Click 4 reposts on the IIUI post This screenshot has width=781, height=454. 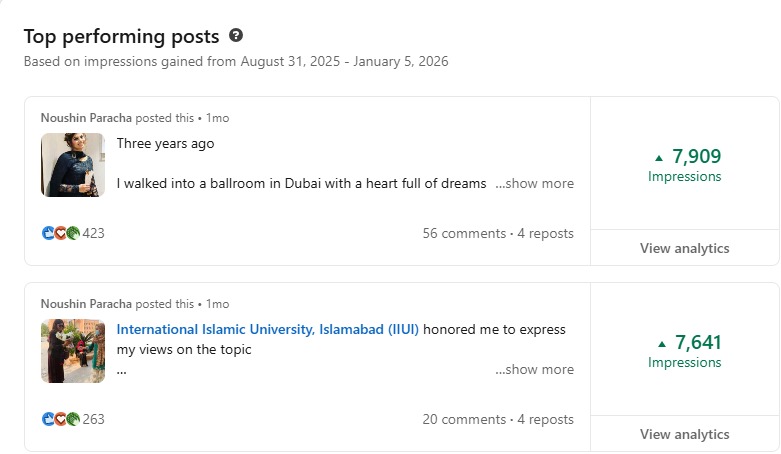click(546, 419)
